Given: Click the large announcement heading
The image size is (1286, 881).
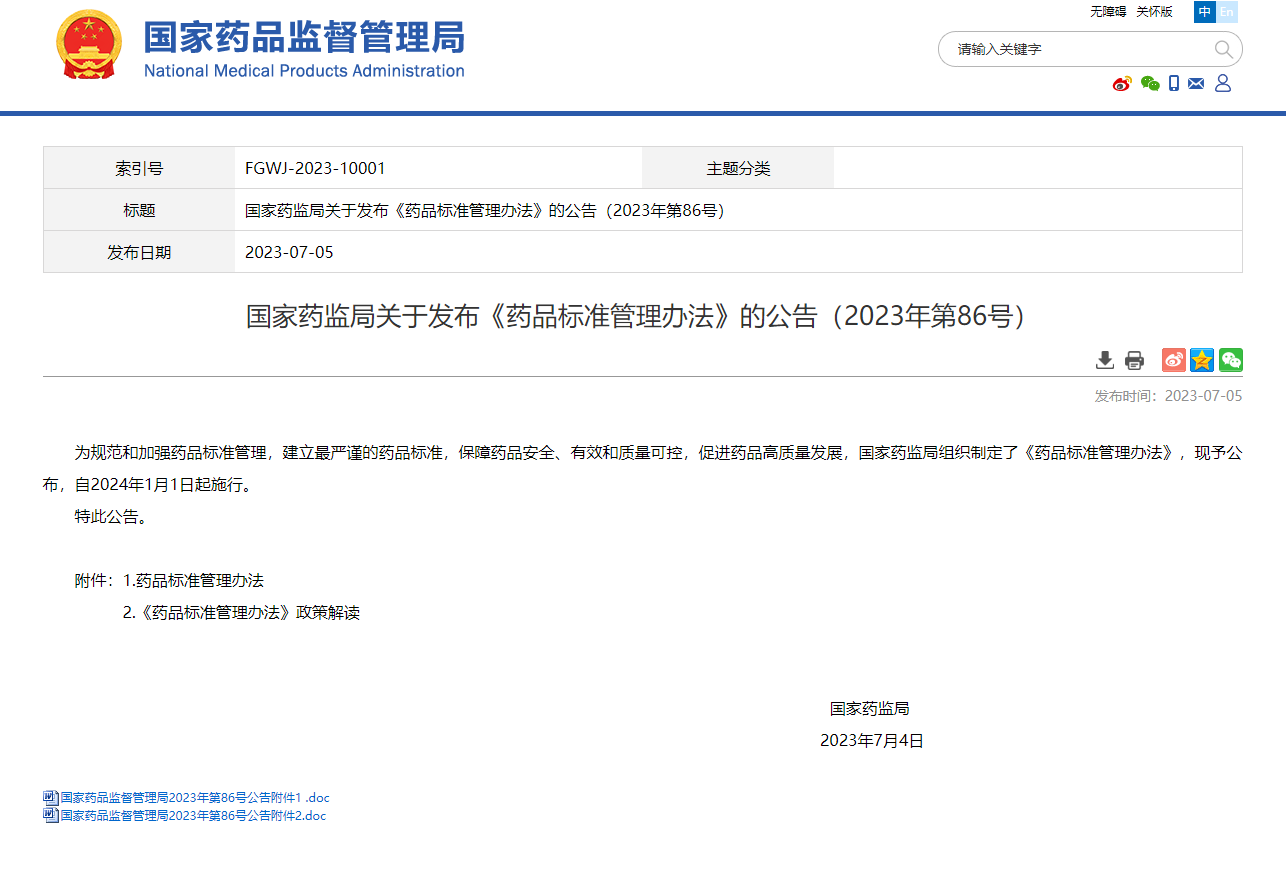Looking at the screenshot, I should pyautogui.click(x=642, y=316).
